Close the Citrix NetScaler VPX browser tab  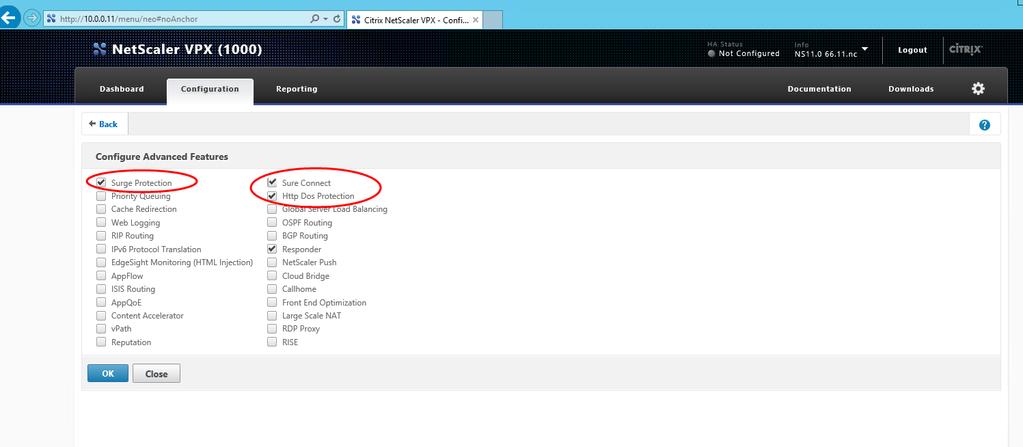pos(476,20)
